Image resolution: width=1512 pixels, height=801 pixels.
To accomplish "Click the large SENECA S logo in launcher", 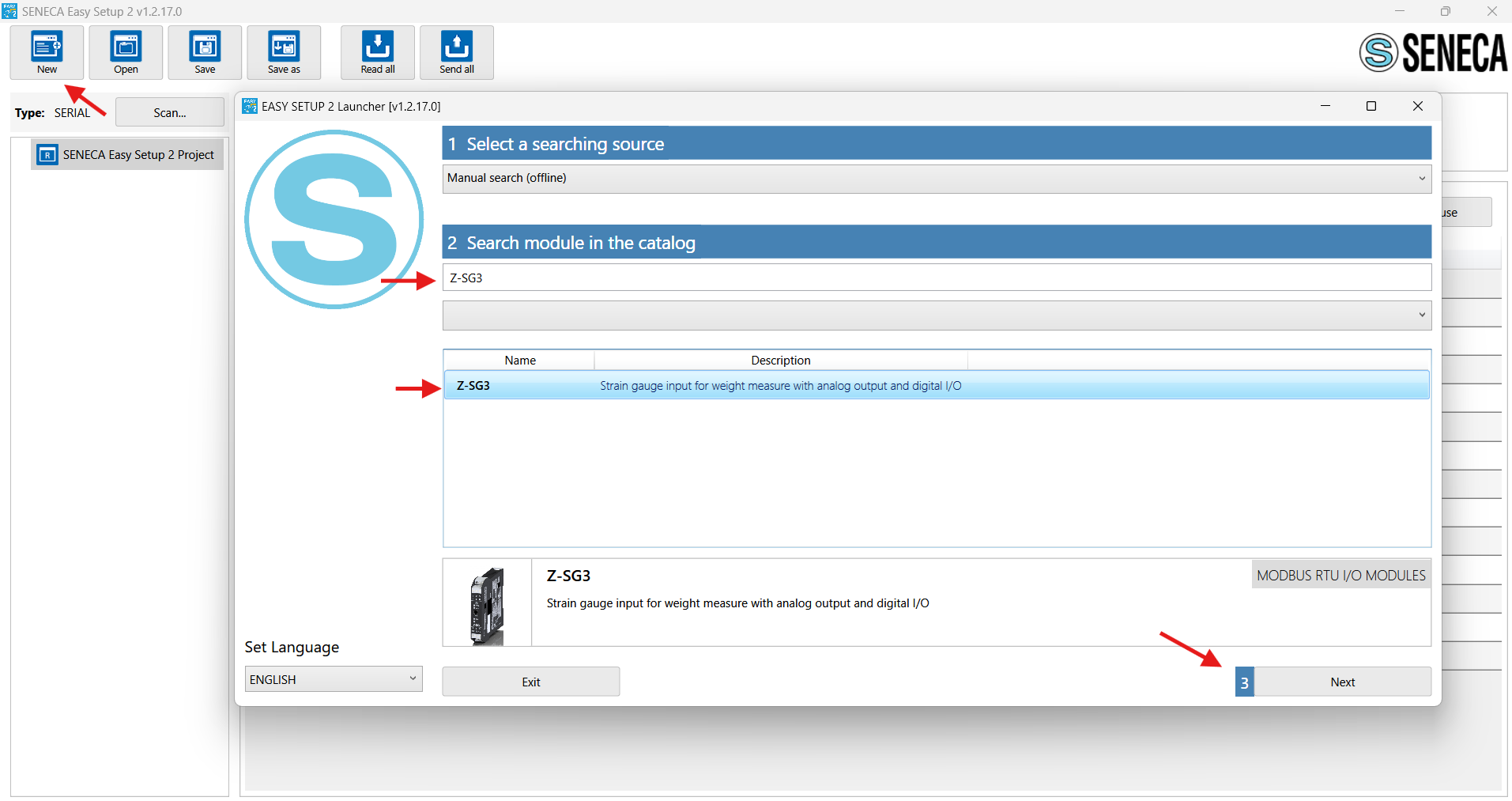I will pos(334,219).
